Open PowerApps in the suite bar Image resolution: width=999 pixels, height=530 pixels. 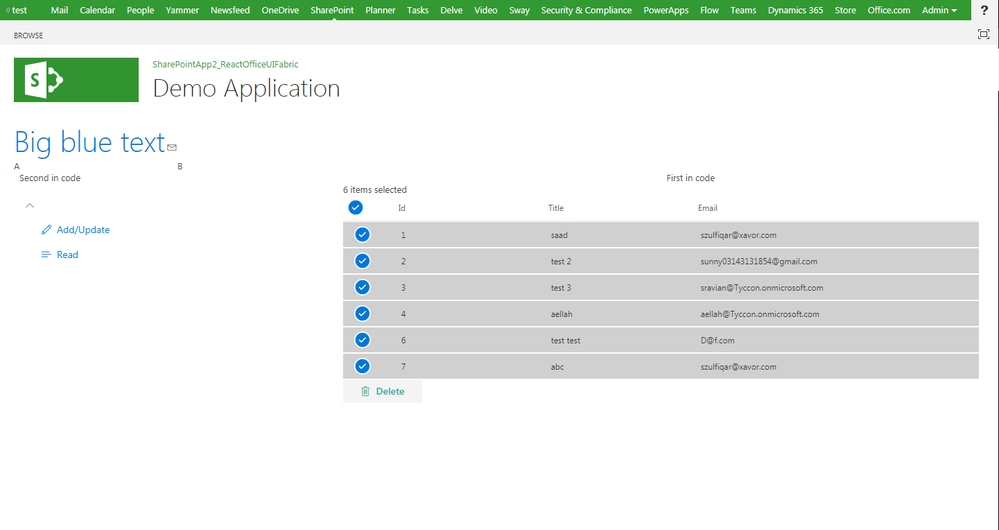click(x=666, y=10)
